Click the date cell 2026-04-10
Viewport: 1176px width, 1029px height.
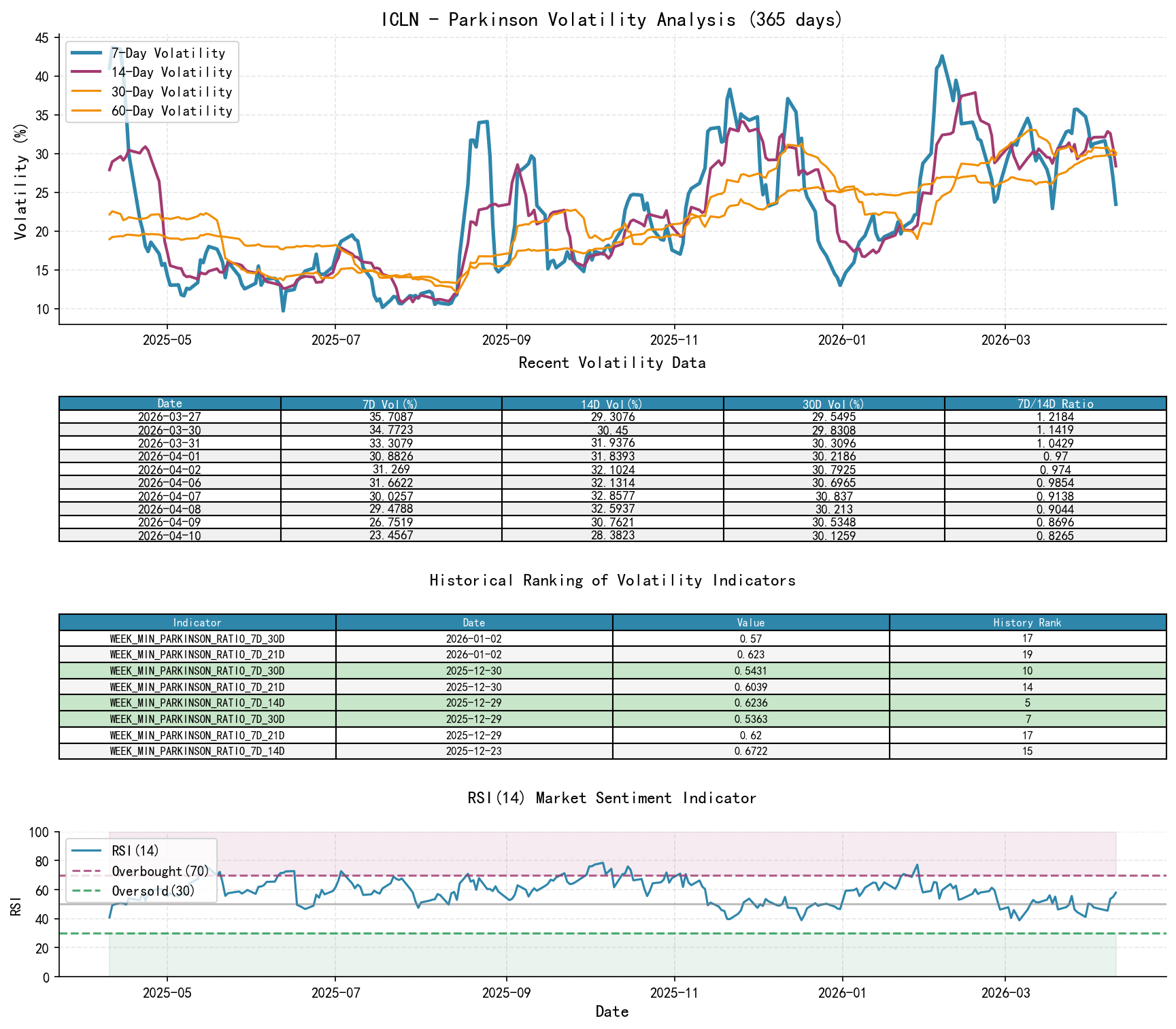click(170, 535)
